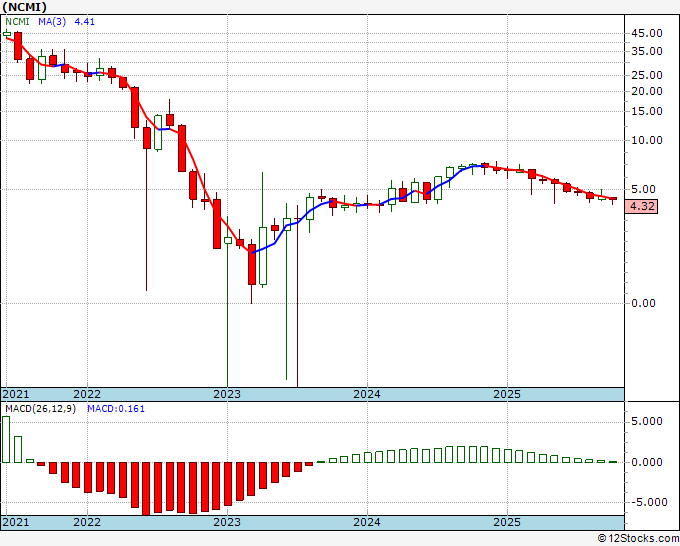The image size is (680, 546).
Task: Click 2025 on the price chart timeline
Action: pos(507,394)
